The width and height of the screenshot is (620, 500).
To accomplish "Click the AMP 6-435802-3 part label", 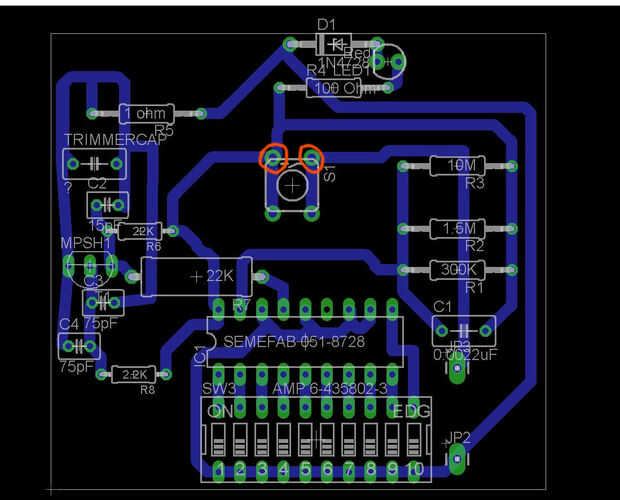I will click(x=330, y=389).
